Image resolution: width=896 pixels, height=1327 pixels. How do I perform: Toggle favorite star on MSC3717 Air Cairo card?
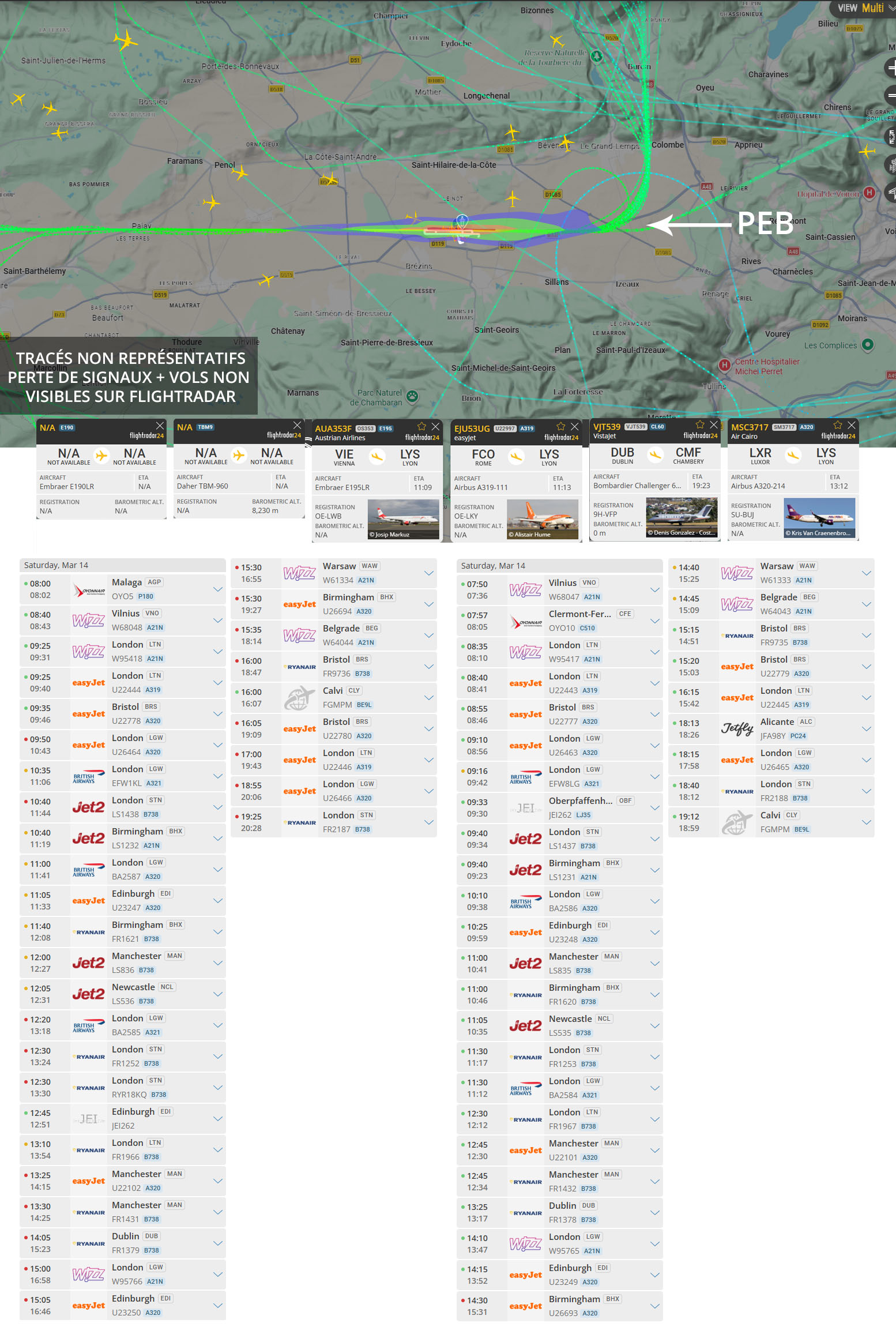point(838,426)
